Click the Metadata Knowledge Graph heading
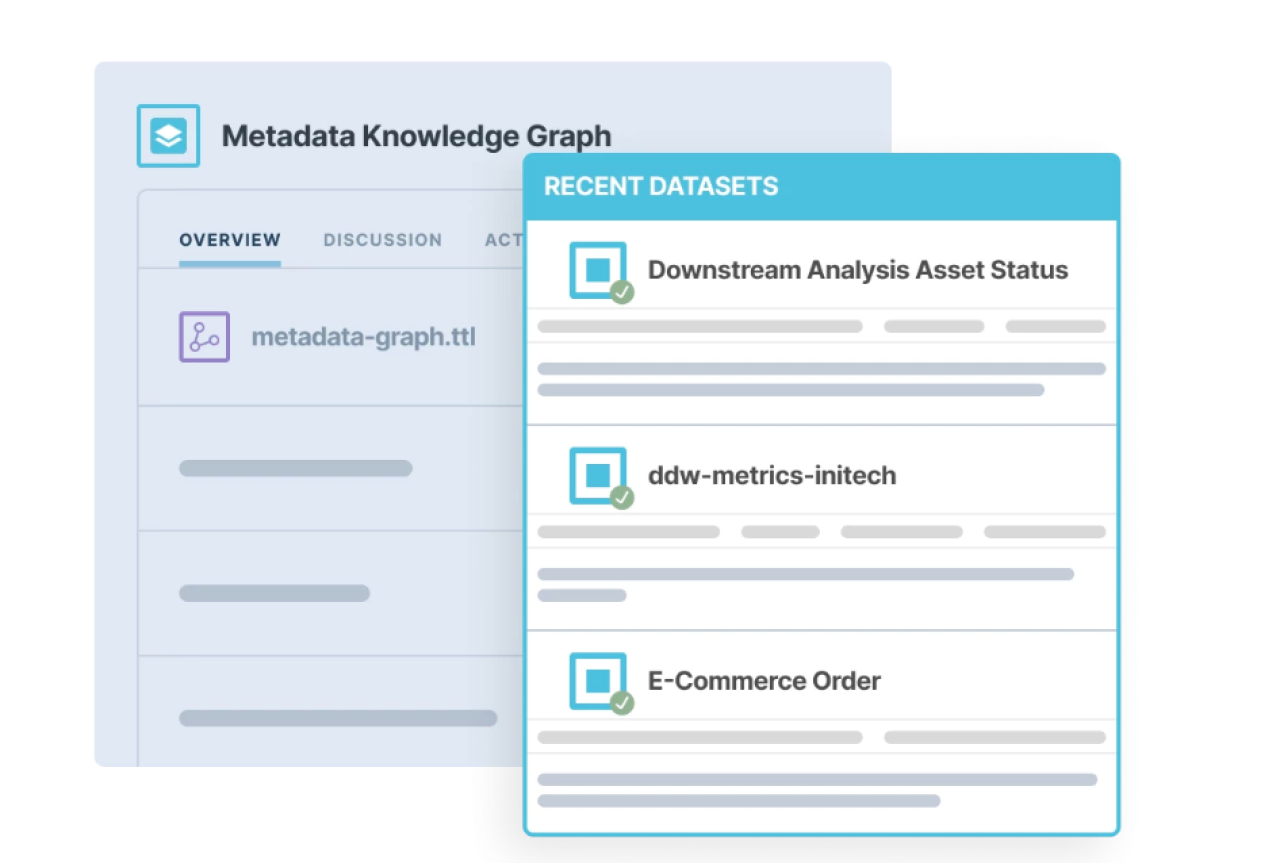This screenshot has width=1280, height=863. click(x=416, y=136)
